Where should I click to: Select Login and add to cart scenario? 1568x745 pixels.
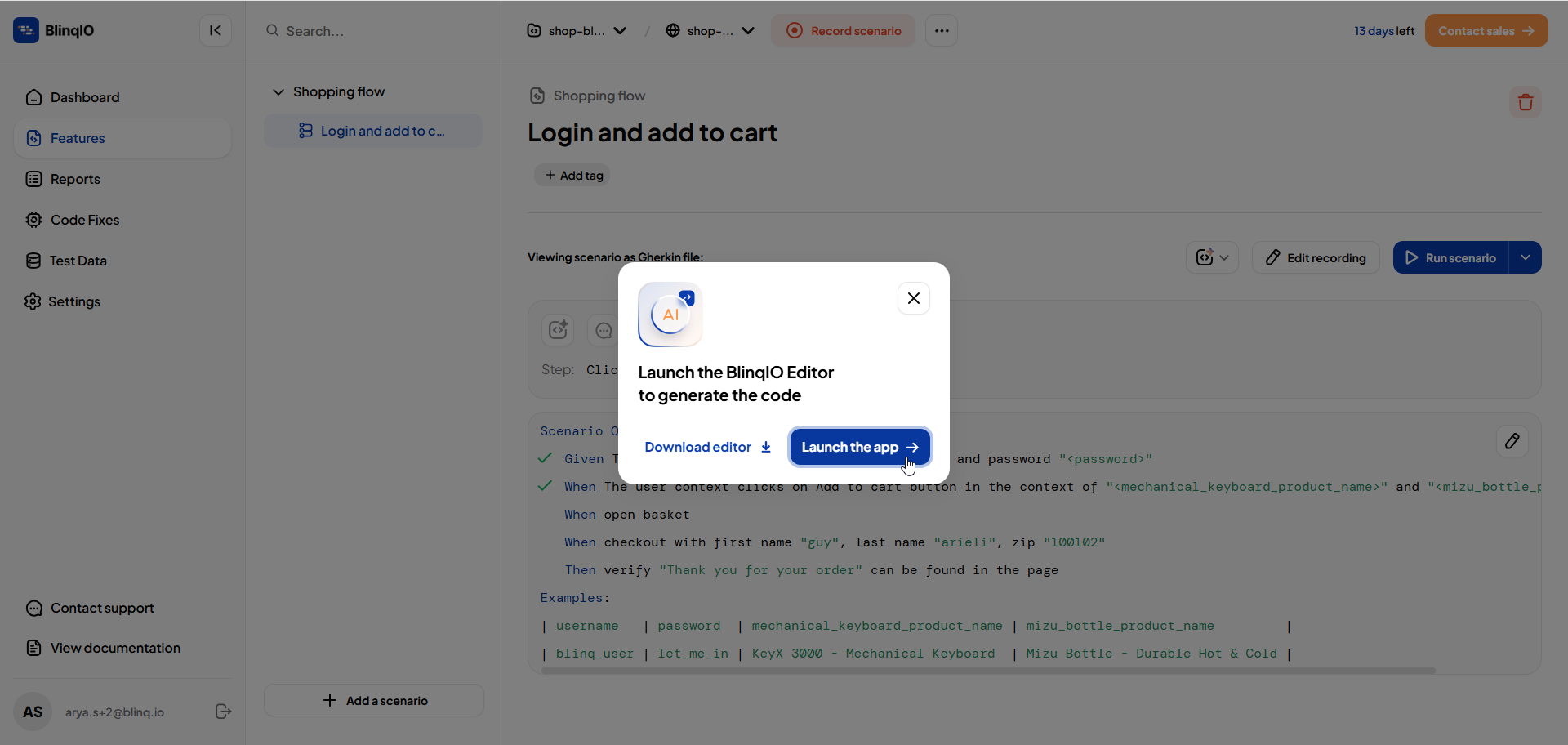[373, 131]
